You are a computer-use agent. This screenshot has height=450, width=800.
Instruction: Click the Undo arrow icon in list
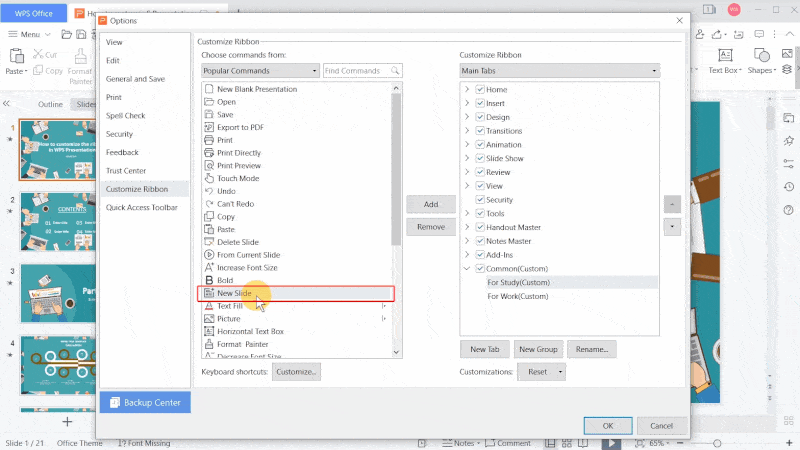209,191
